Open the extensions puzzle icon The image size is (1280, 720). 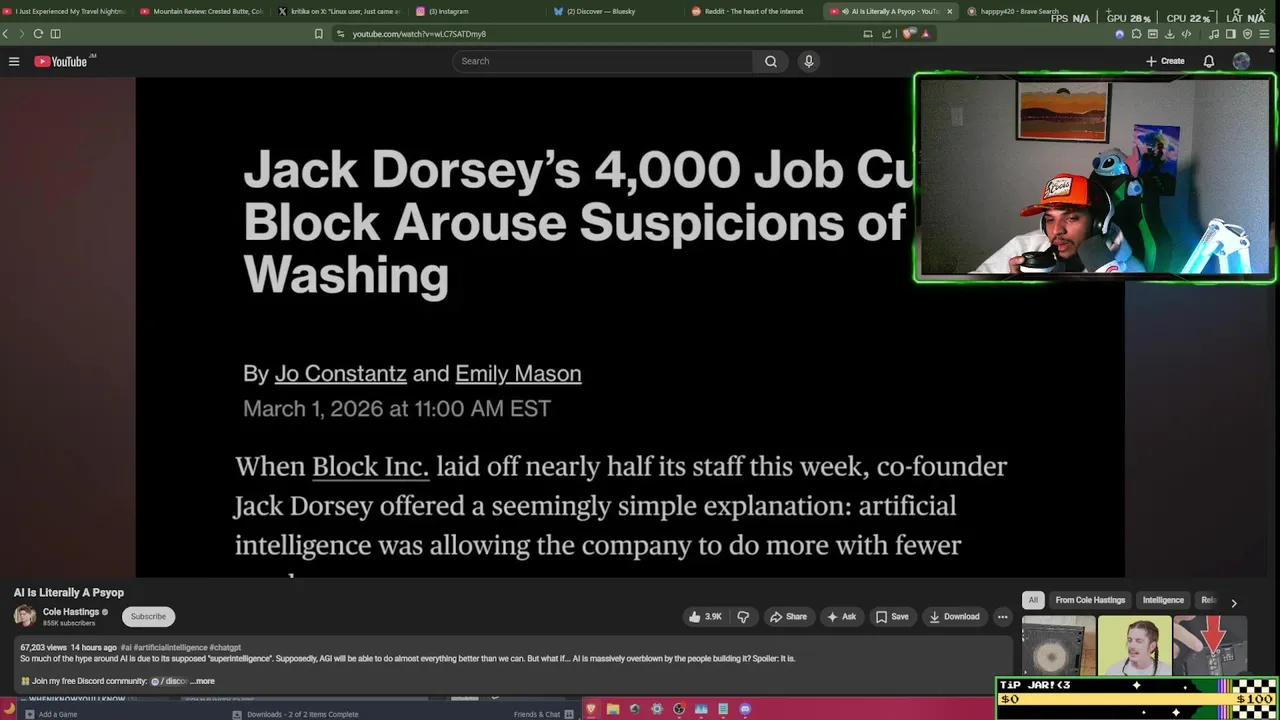coord(1135,33)
